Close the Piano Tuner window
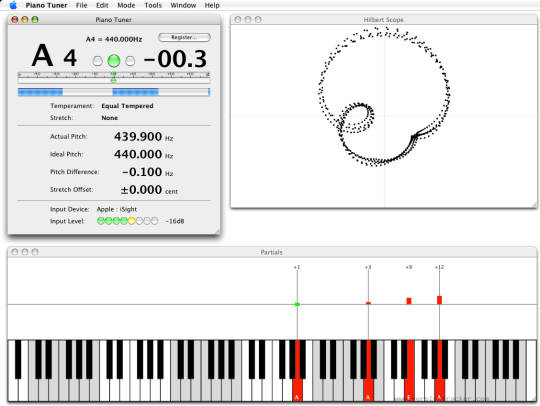The width and height of the screenshot is (540, 406). (x=15, y=20)
